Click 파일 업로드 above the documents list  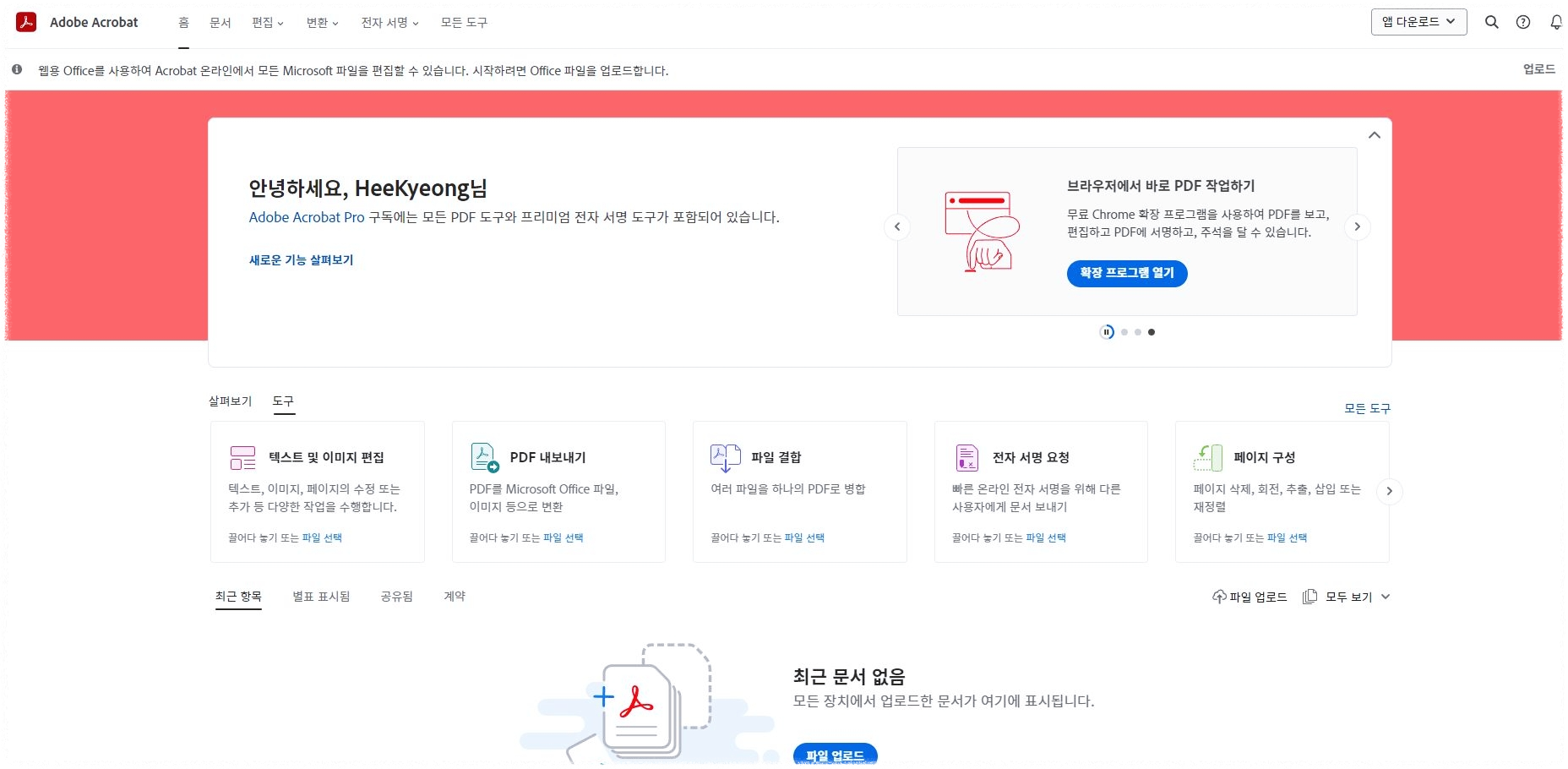(1258, 597)
